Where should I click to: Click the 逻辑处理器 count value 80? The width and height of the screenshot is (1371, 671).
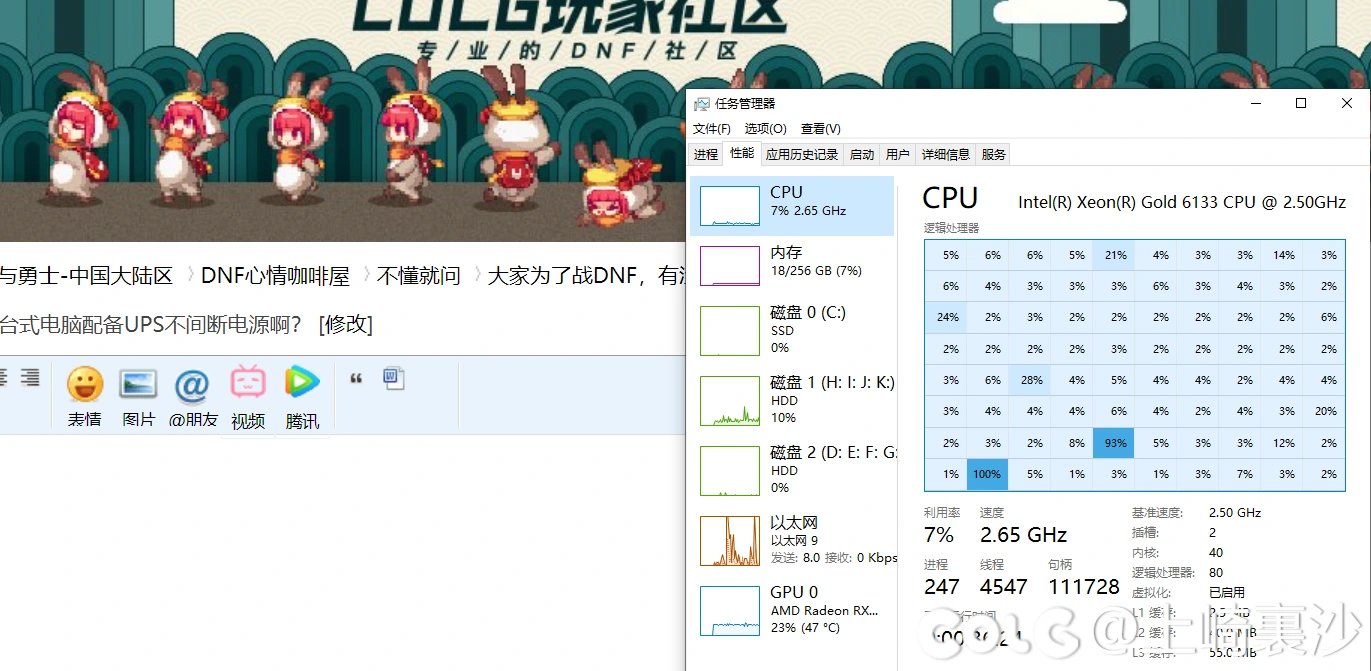(1216, 573)
